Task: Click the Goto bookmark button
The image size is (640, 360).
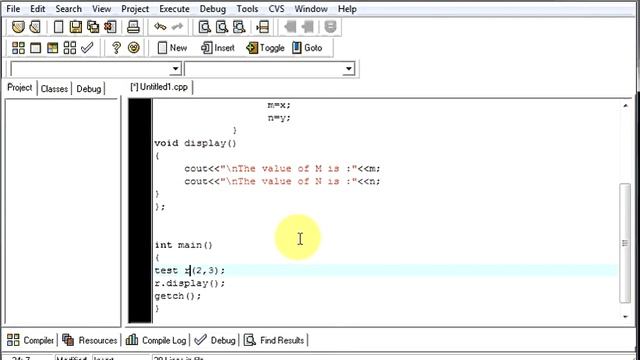Action: [x=307, y=48]
